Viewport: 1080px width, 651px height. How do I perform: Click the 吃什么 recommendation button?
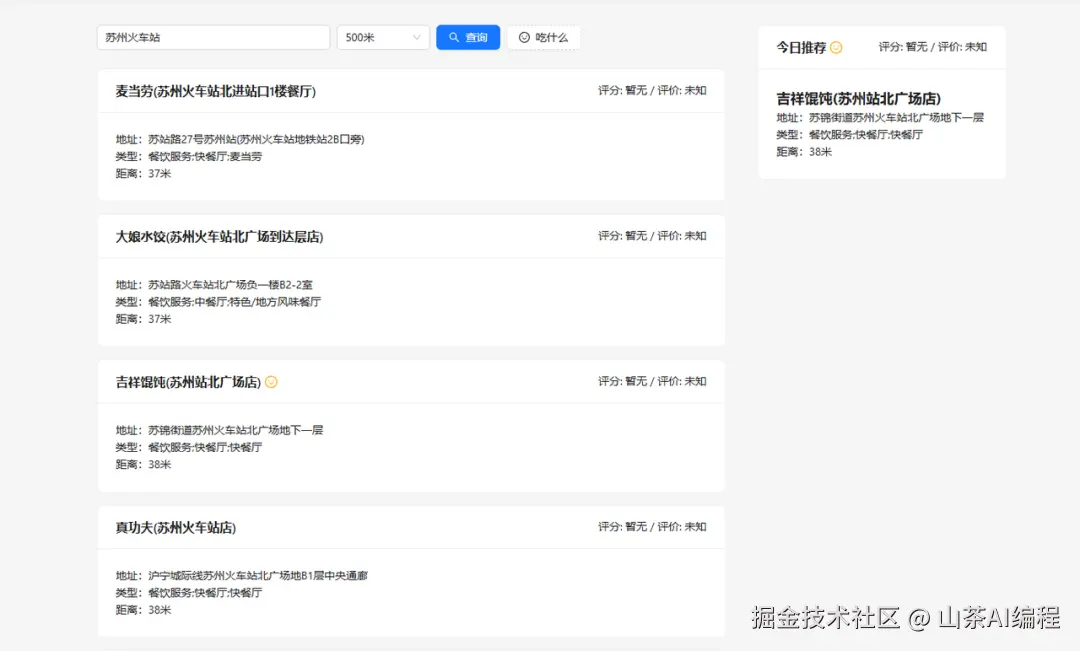543,36
